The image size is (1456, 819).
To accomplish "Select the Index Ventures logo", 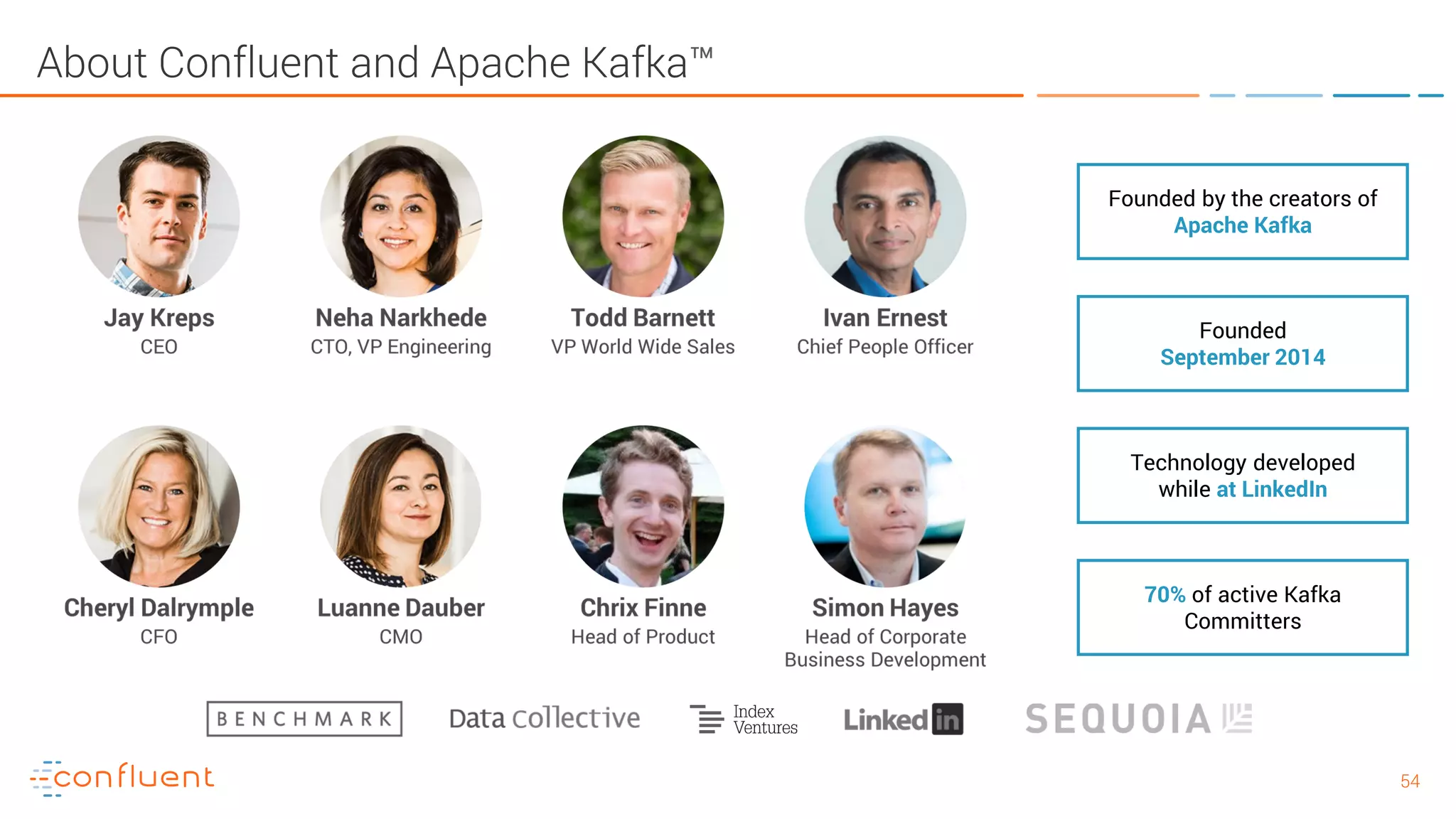I will click(744, 719).
